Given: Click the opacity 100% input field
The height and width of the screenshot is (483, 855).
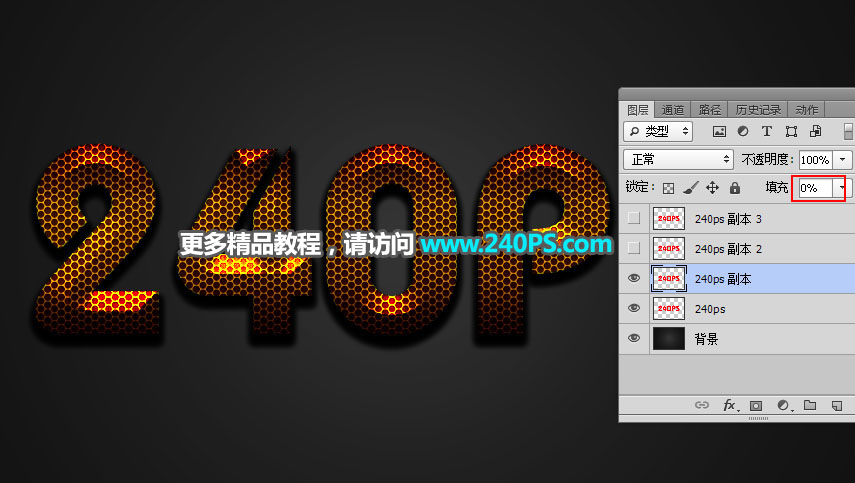Looking at the screenshot, I should pyautogui.click(x=816, y=160).
